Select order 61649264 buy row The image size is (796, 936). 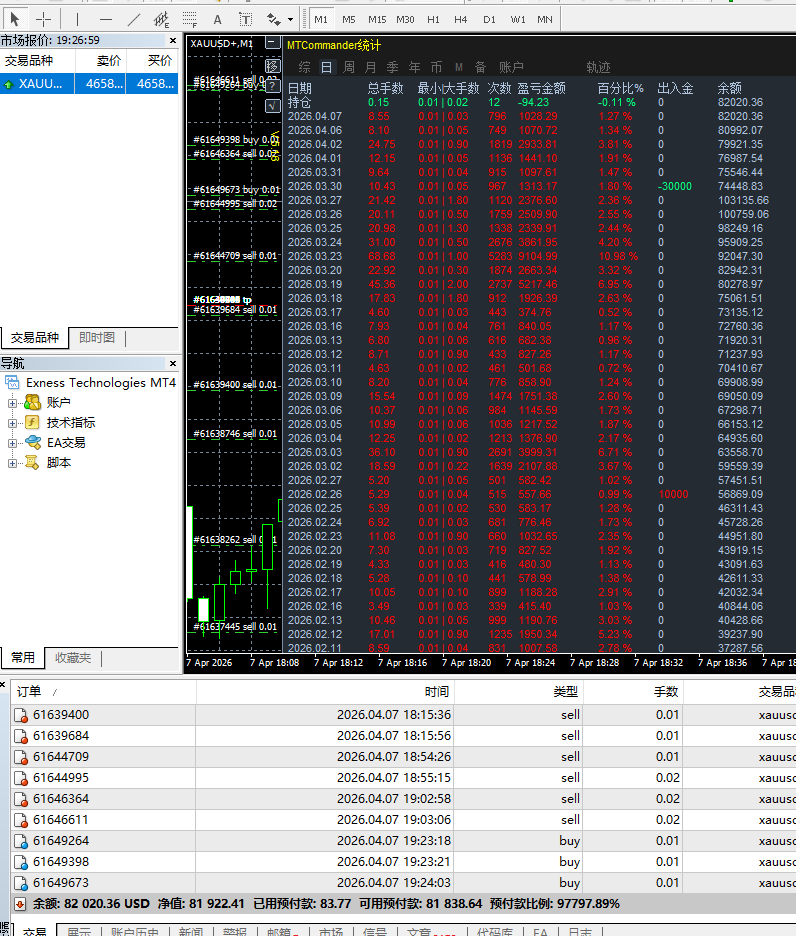point(403,840)
